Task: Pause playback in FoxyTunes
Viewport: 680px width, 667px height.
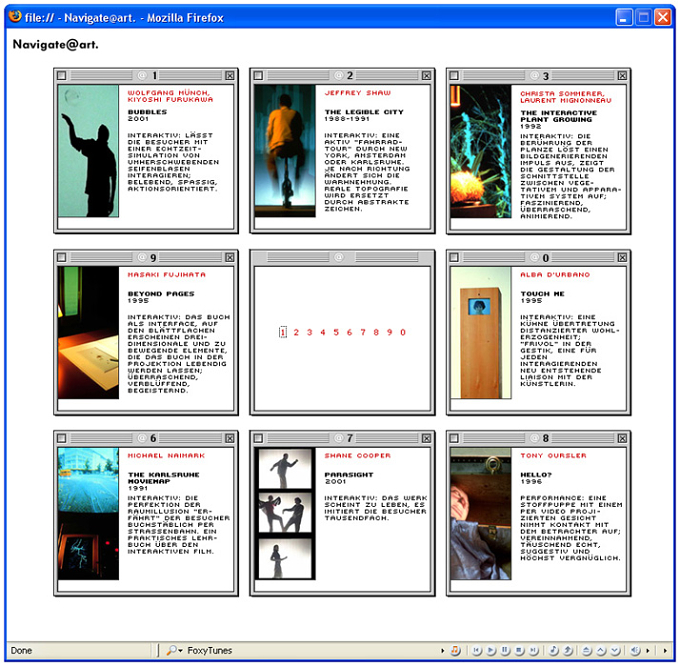Action: (x=505, y=650)
